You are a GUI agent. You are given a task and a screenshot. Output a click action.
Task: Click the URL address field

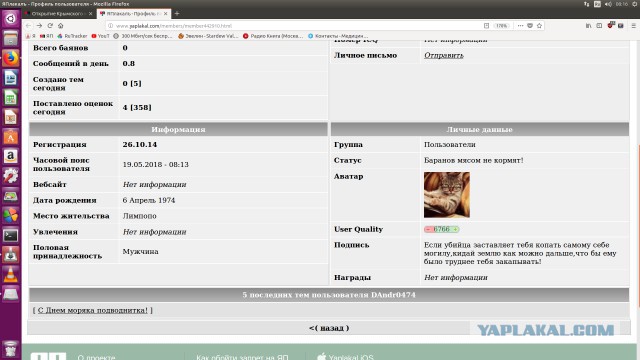[x=294, y=26]
